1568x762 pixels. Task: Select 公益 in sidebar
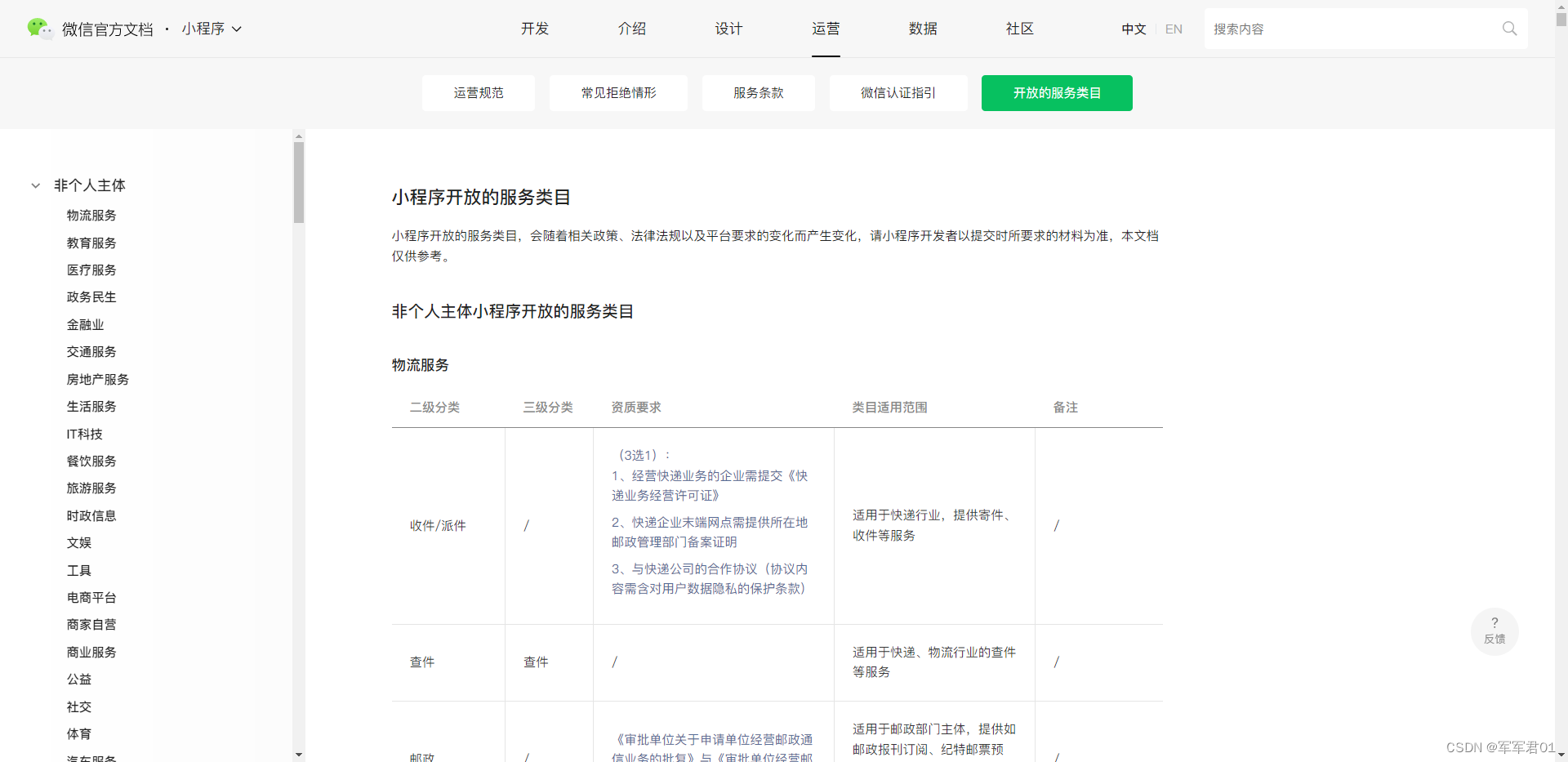79,680
